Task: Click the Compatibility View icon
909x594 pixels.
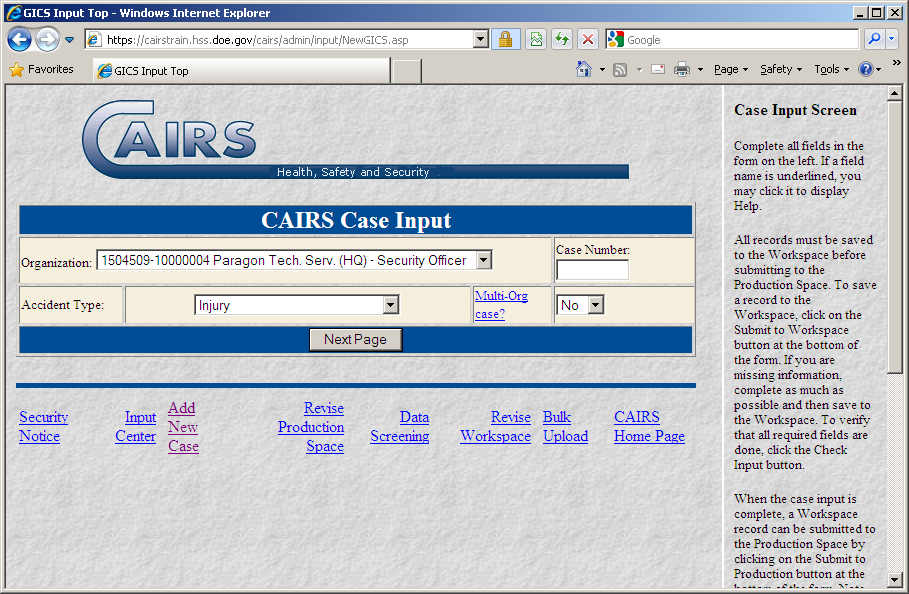Action: tap(536, 40)
